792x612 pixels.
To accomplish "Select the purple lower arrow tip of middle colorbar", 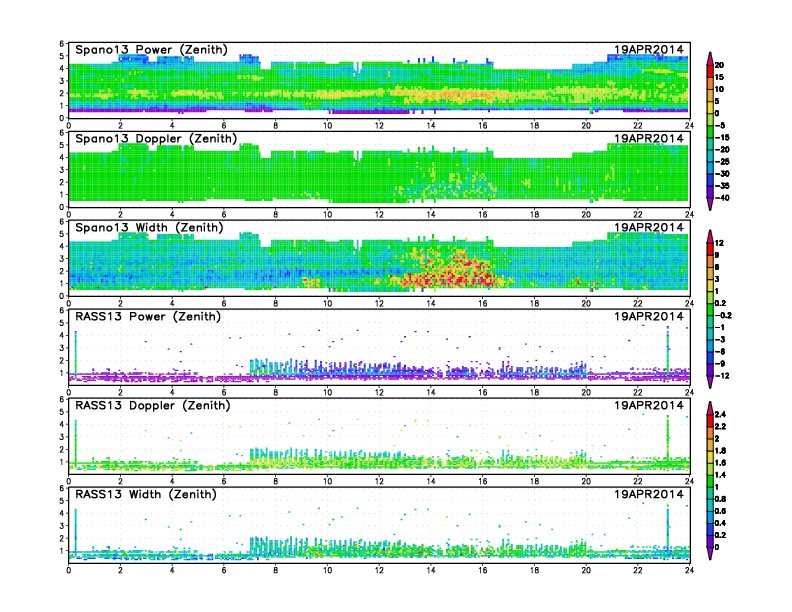I will point(710,382).
